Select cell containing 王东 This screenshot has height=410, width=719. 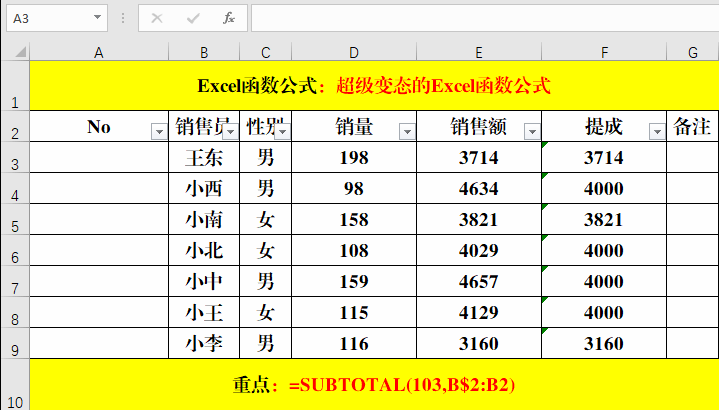point(204,157)
